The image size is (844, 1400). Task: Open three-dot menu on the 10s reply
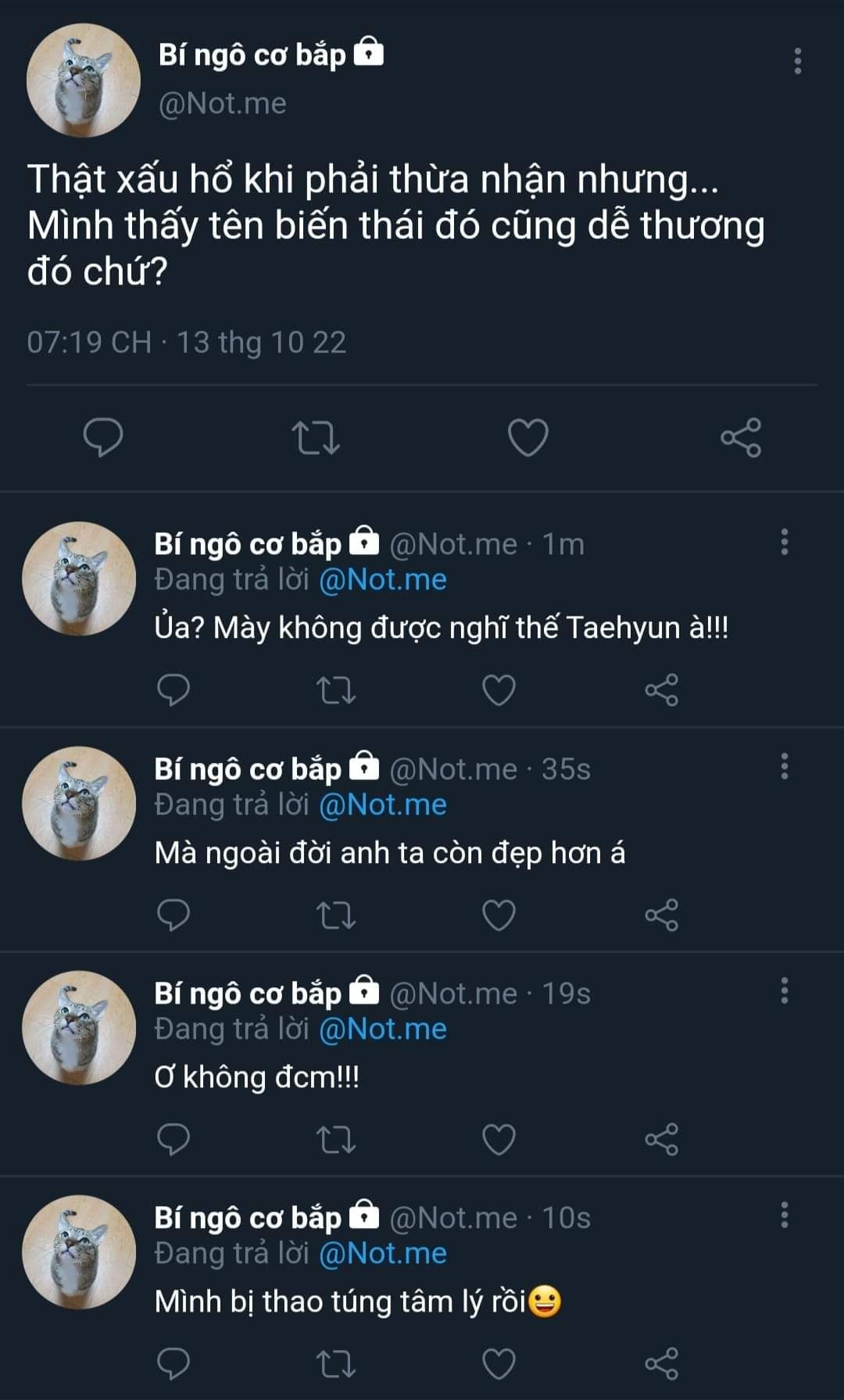pos(784,1216)
